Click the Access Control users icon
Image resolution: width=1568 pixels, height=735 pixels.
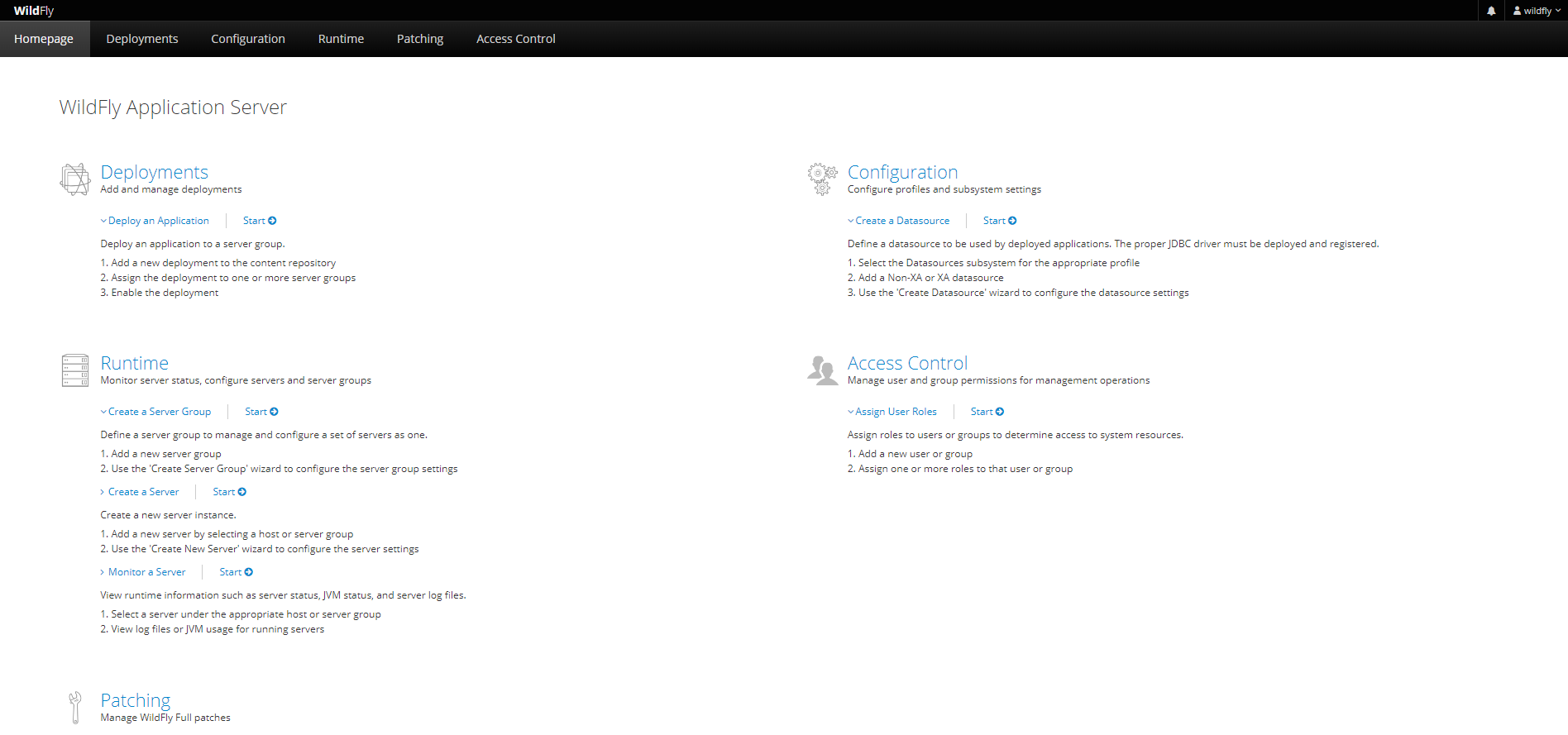coord(822,370)
